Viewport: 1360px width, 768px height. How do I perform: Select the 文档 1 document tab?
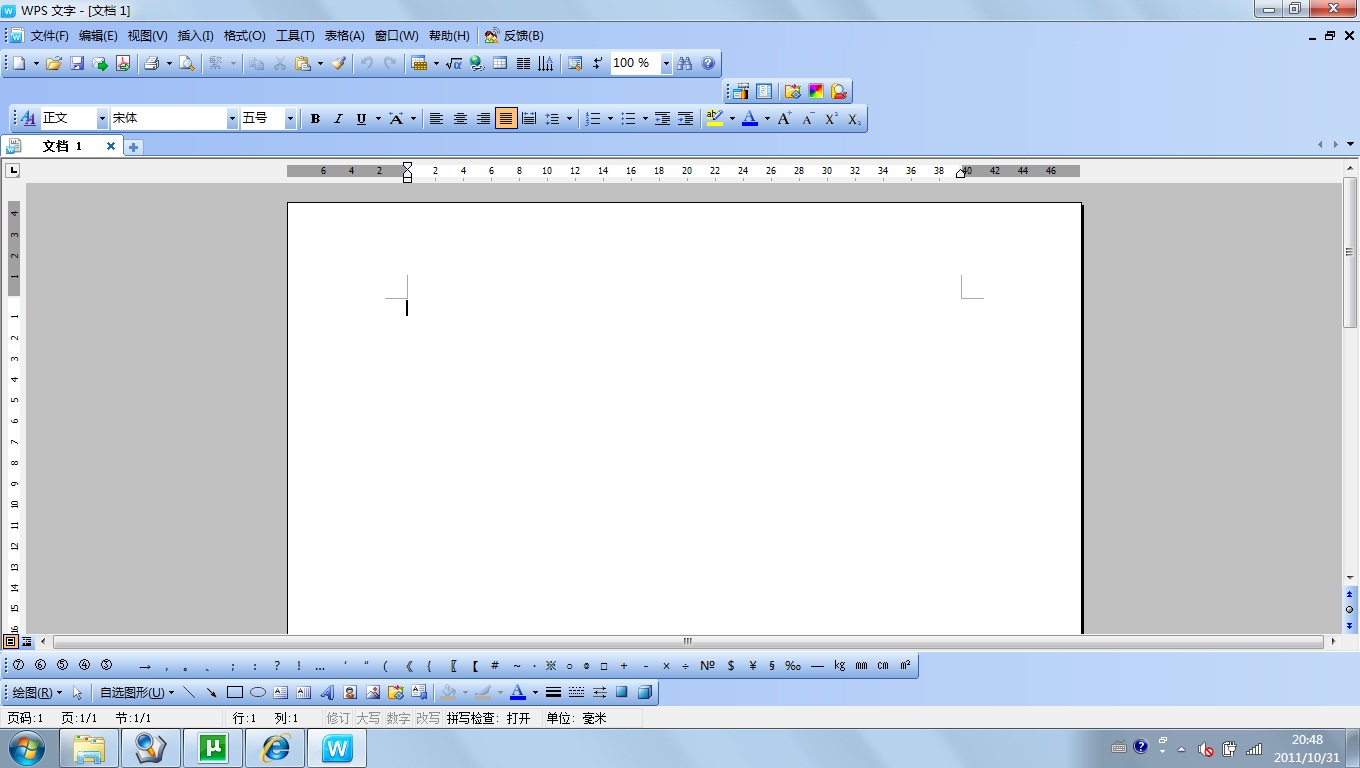point(62,145)
